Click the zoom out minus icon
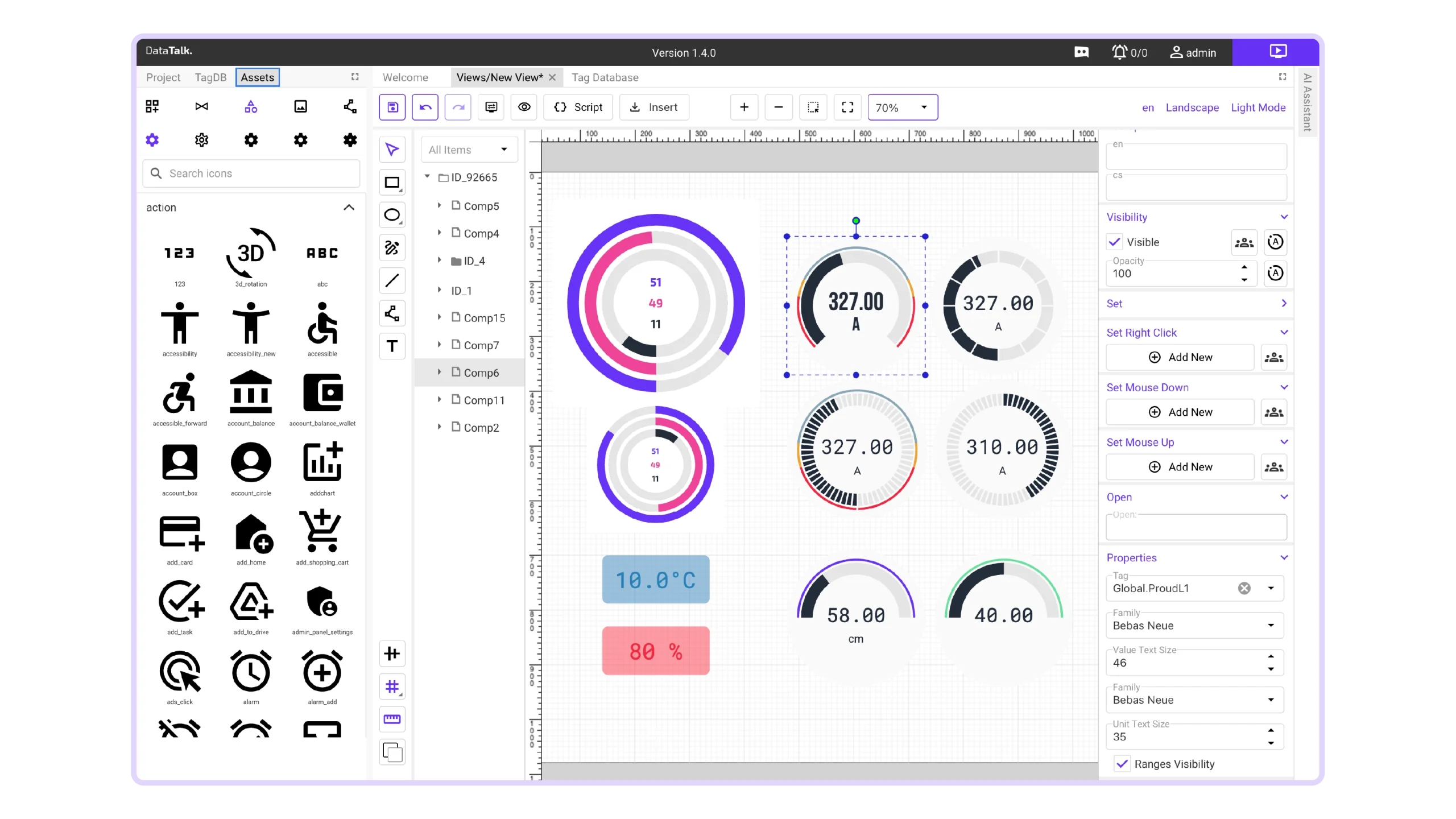 click(x=779, y=107)
